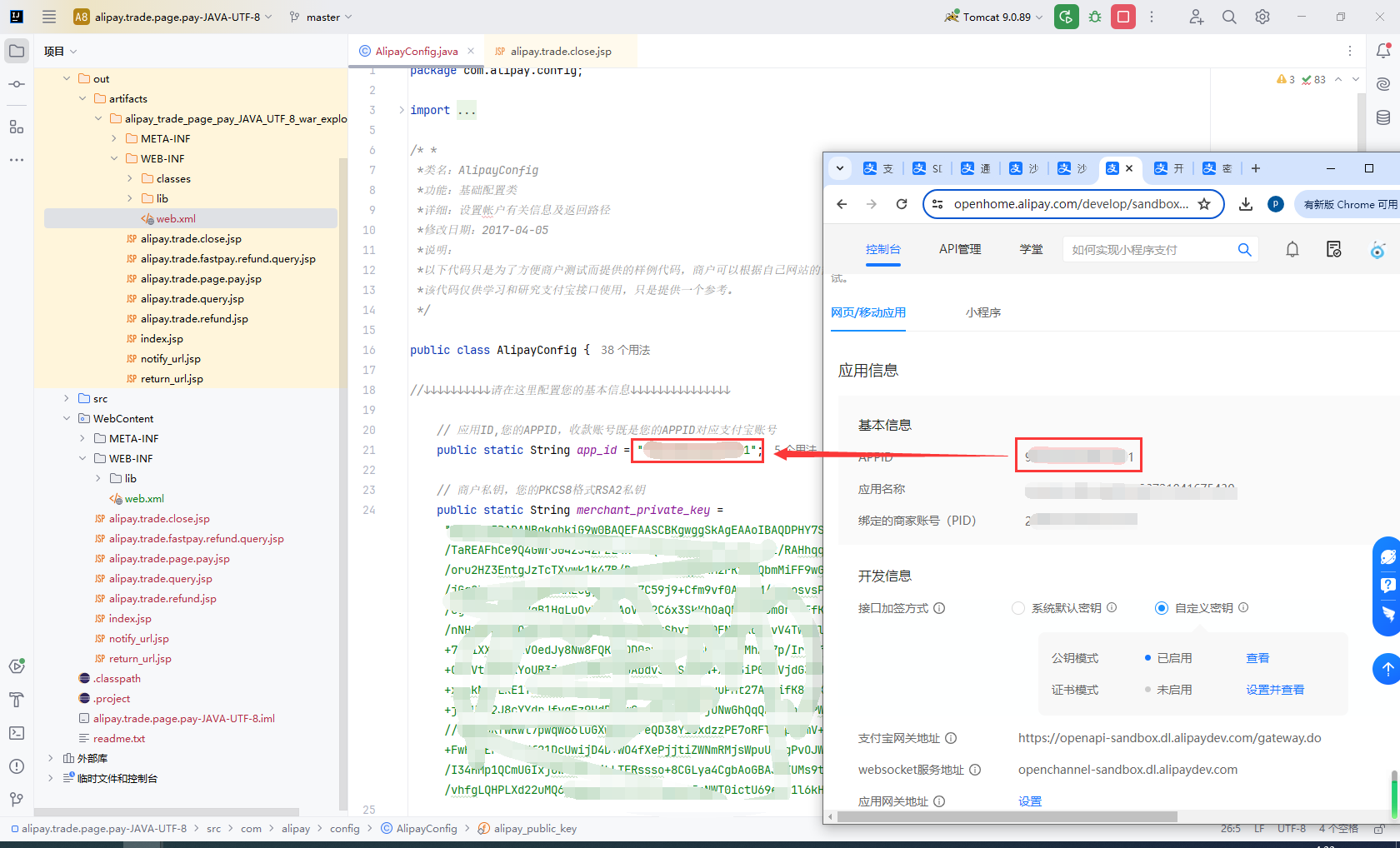Open the IntelliJ main menu hamburger icon
1400x848 pixels.
point(49,17)
